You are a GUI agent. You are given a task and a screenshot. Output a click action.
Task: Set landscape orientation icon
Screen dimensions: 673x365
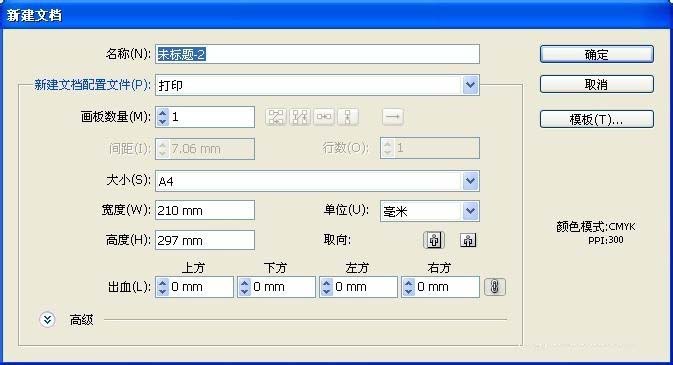click(x=468, y=240)
